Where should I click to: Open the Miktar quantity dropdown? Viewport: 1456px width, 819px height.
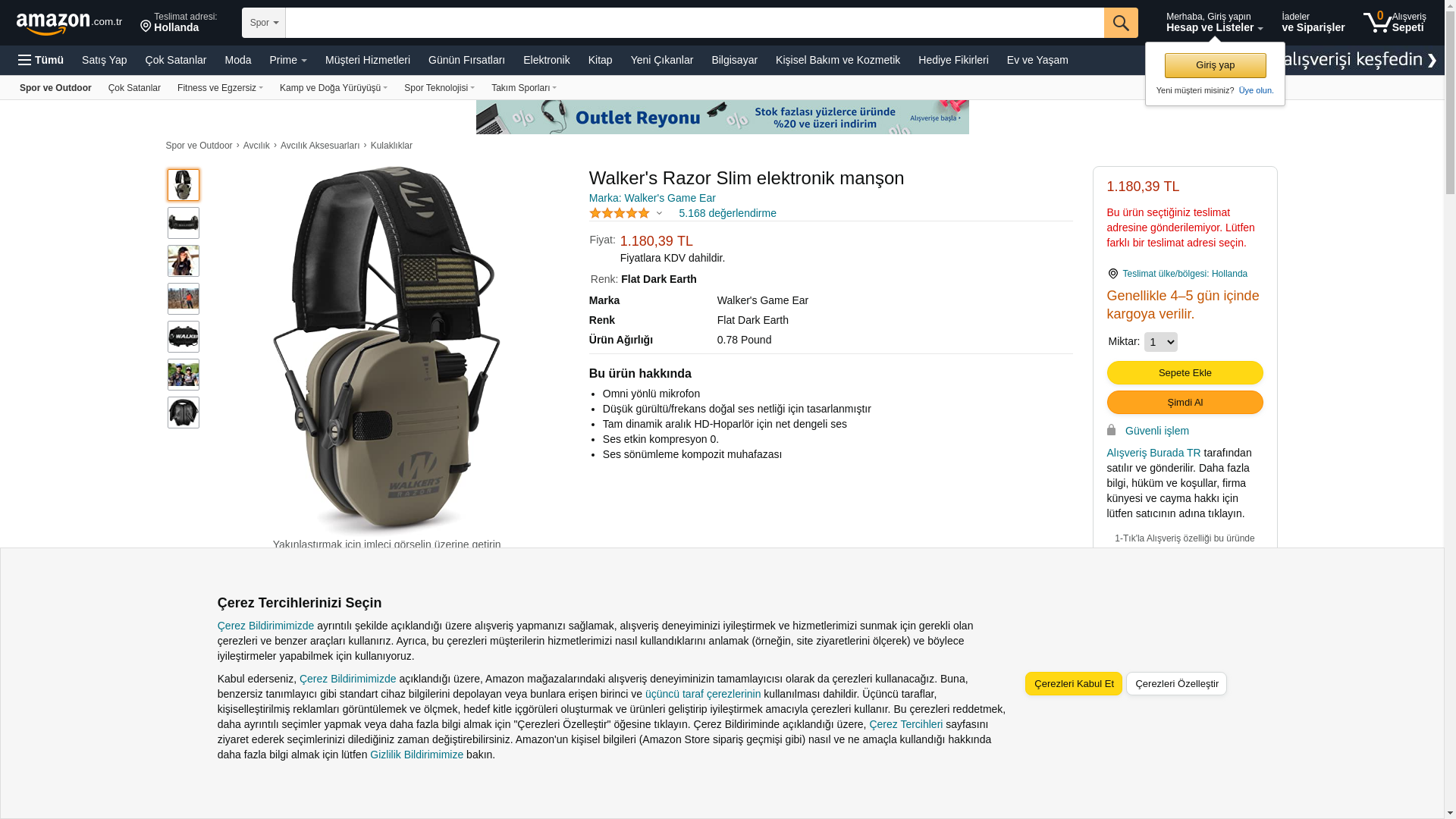[1160, 342]
